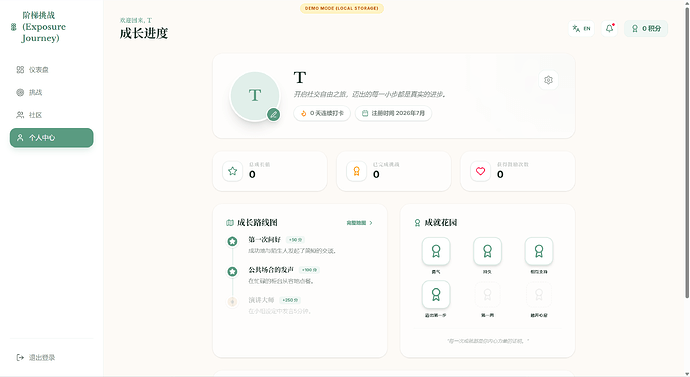Click the orange medal stat card icon

pos(356,171)
